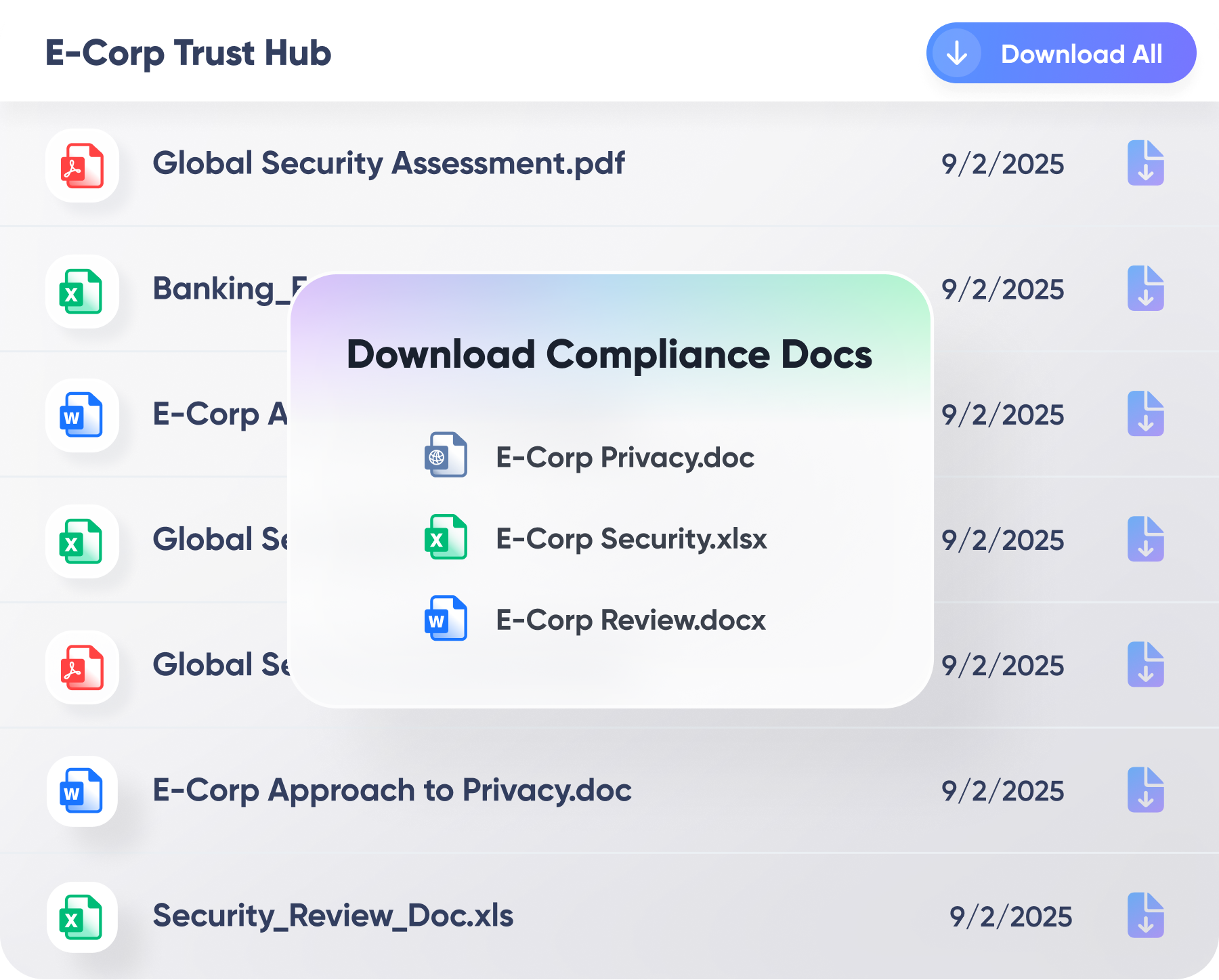The height and width of the screenshot is (980, 1219).
Task: Click the PDF icon beside Global Security Assessment
Action: (x=82, y=165)
